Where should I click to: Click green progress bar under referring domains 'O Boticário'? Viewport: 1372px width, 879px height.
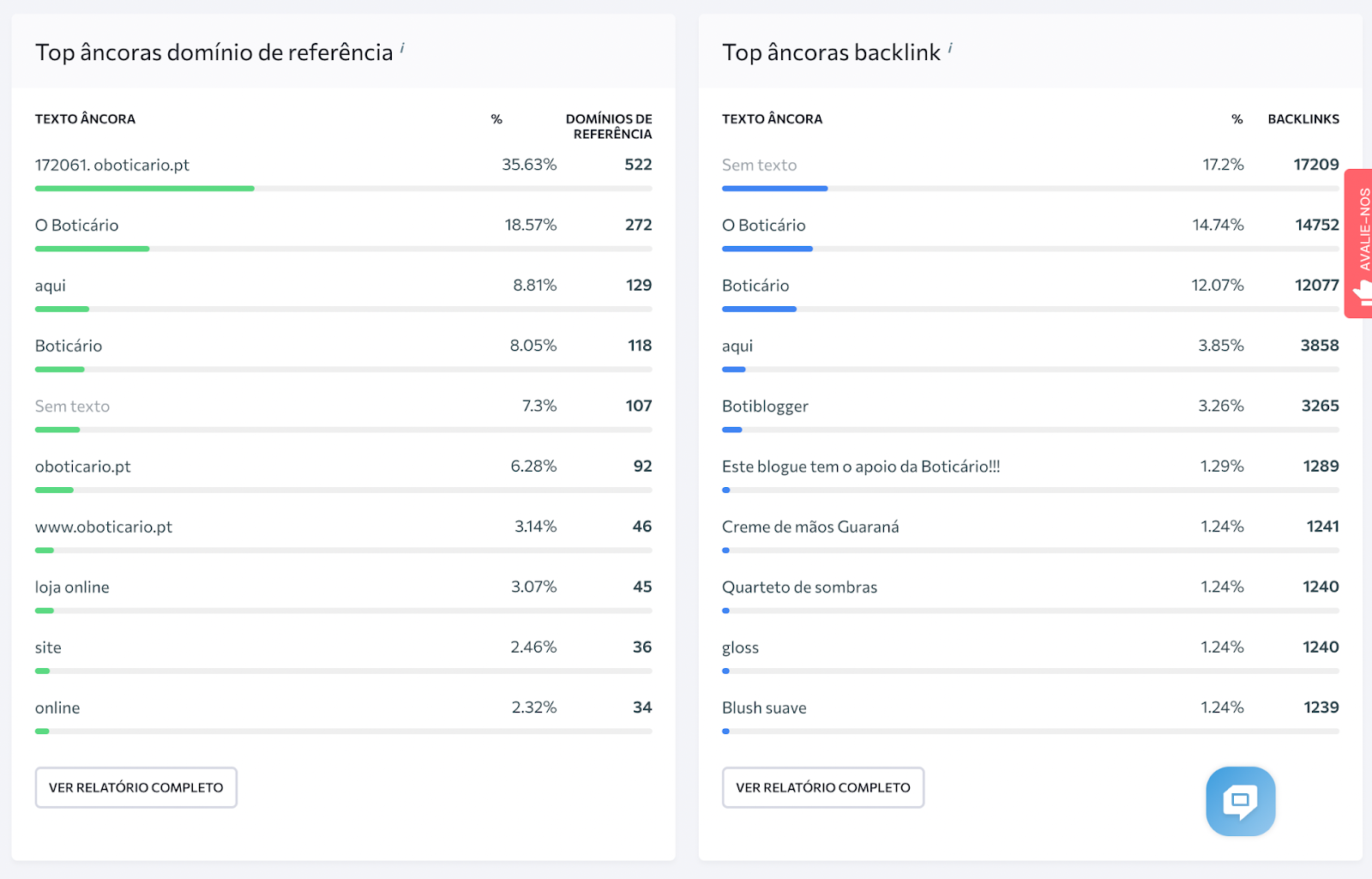pos(93,249)
